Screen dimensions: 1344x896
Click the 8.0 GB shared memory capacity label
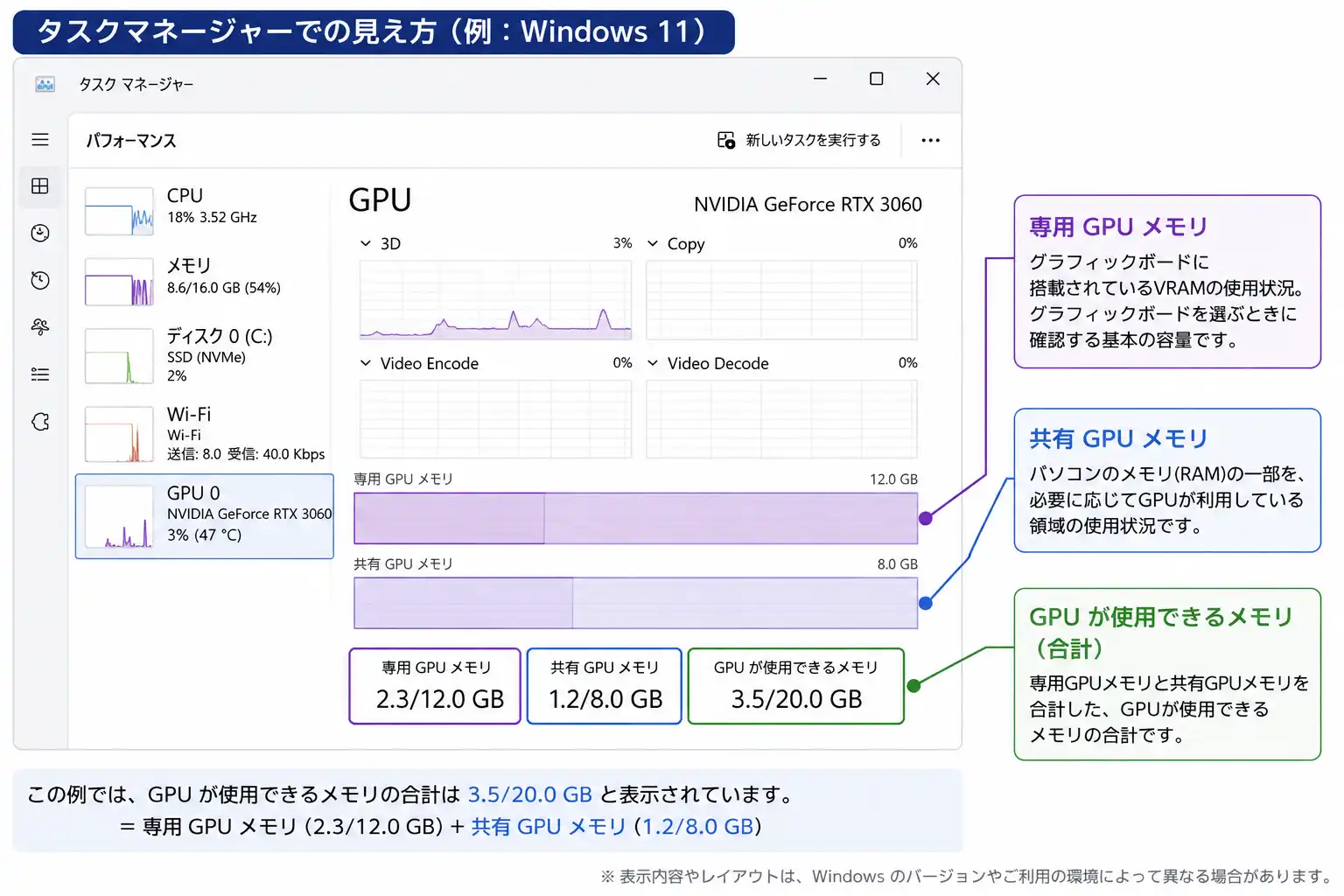(x=898, y=564)
